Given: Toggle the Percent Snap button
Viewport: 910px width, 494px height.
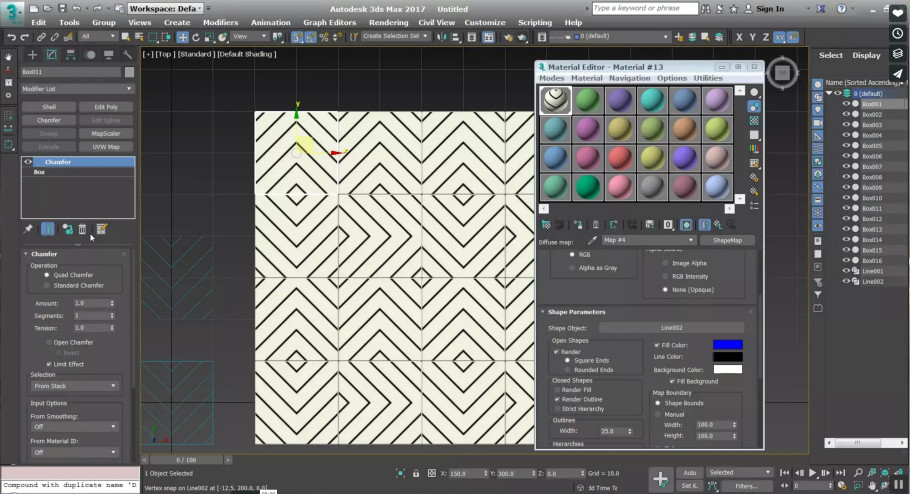Looking at the screenshot, I should (x=324, y=37).
